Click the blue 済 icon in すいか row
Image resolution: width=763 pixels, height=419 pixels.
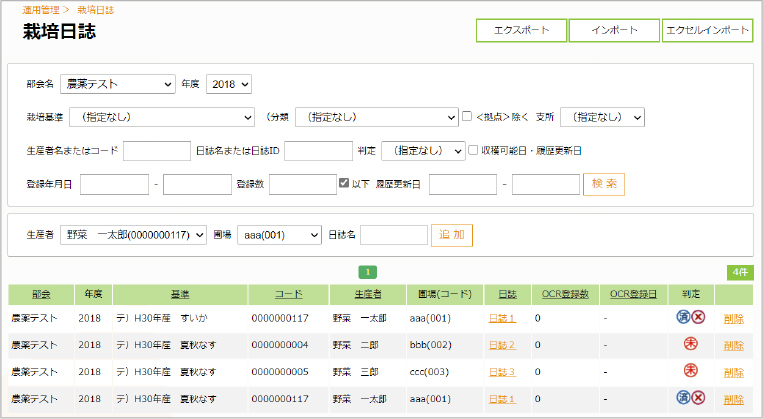click(684, 317)
